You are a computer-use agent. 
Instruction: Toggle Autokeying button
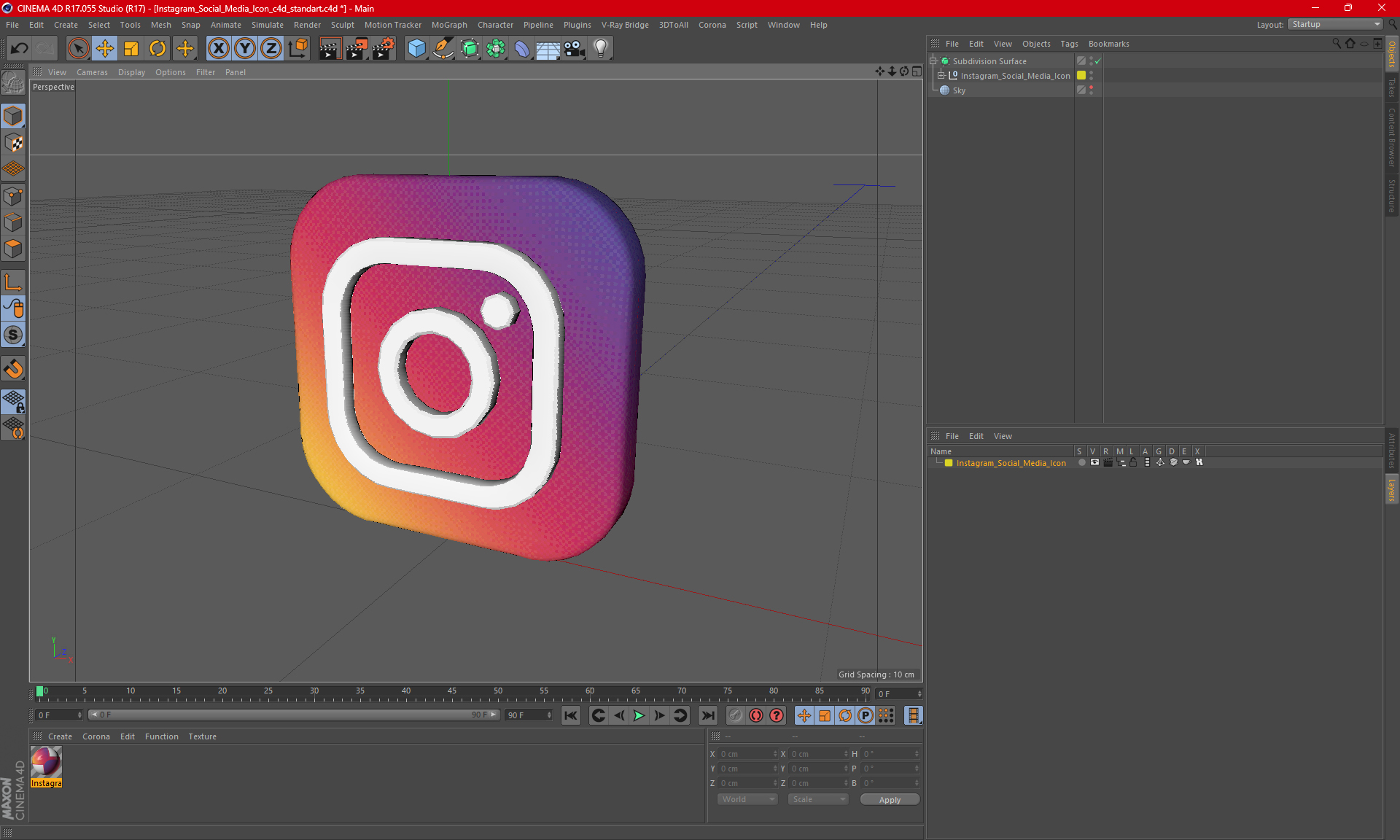(x=756, y=715)
